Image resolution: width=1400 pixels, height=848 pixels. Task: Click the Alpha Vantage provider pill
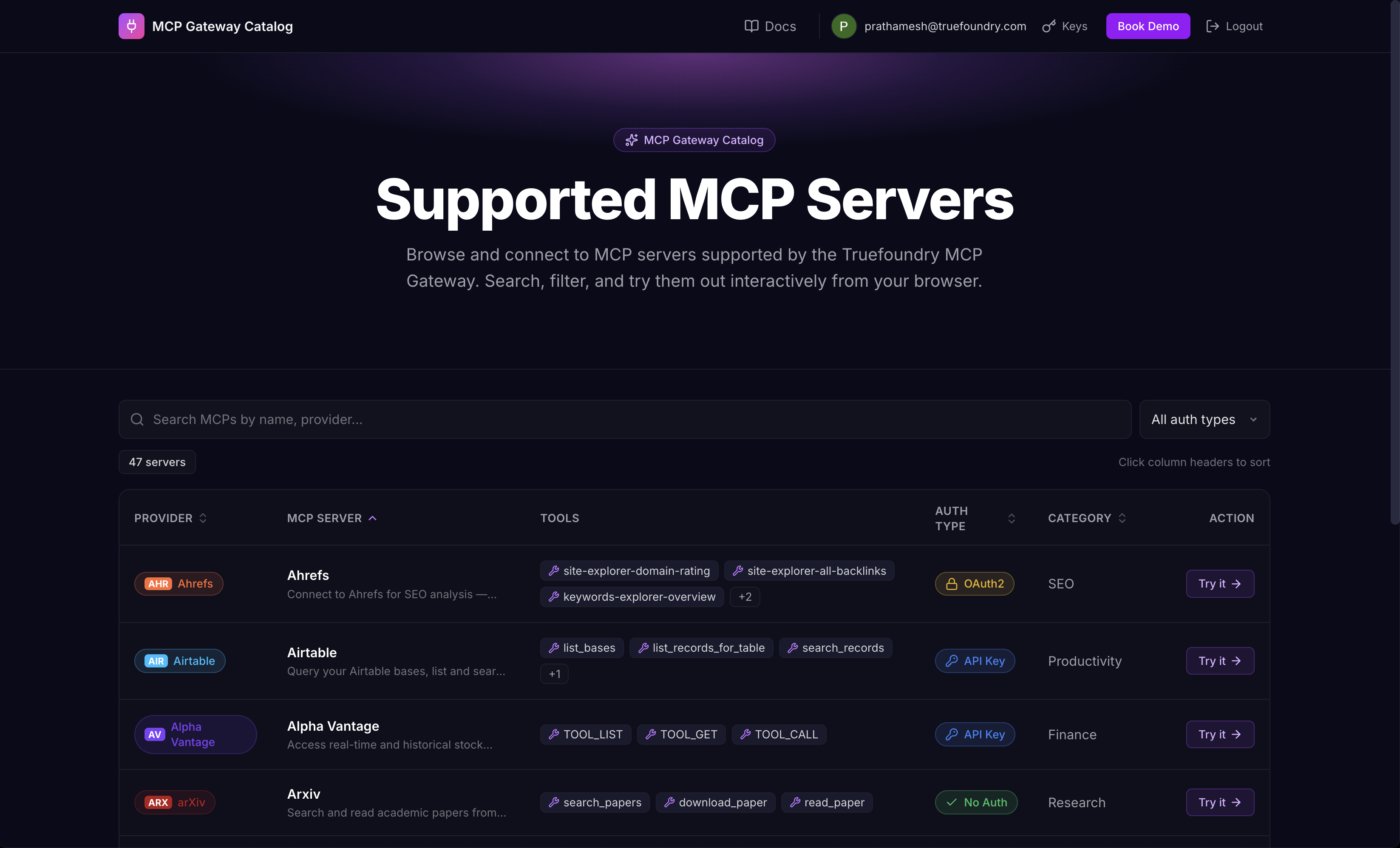point(196,735)
